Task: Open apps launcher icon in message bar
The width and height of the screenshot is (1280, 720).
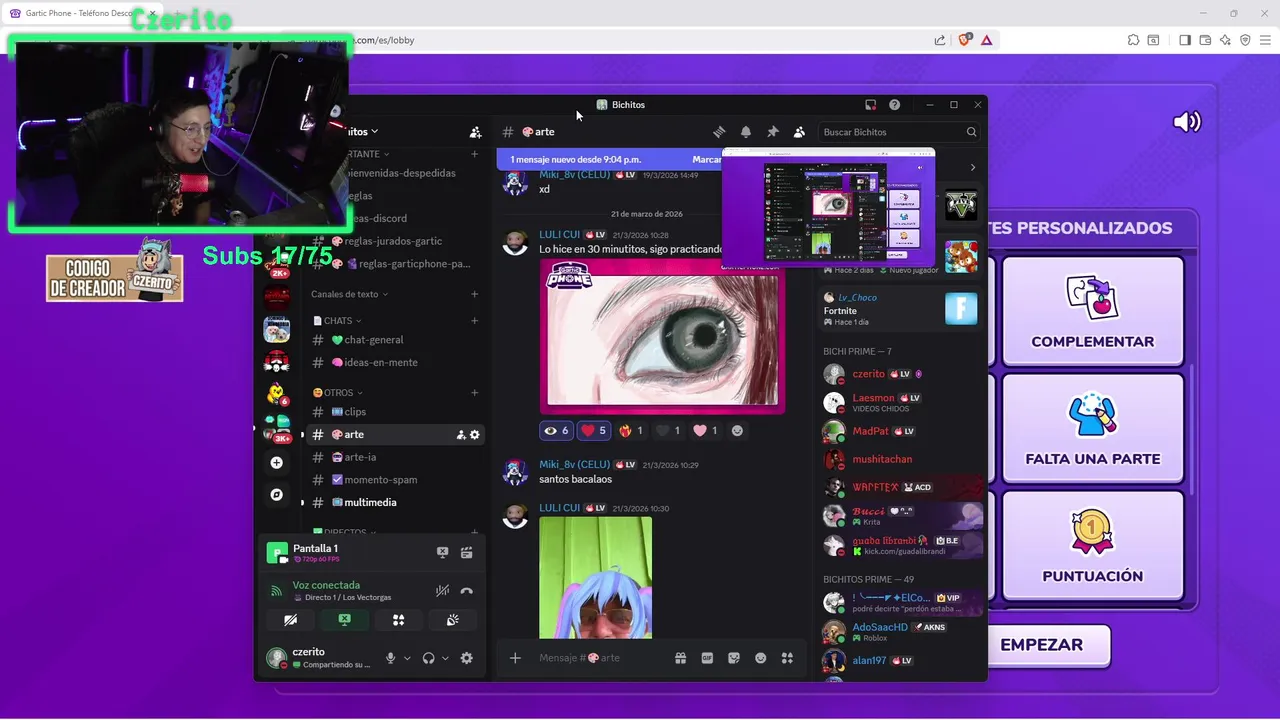Action: click(787, 658)
